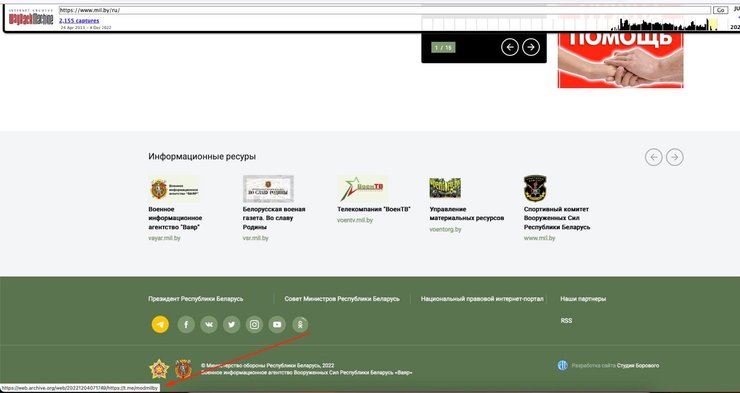This screenshot has height=393, width=740.
Task: Open the Odnoklassniki social icon
Action: [x=300, y=325]
